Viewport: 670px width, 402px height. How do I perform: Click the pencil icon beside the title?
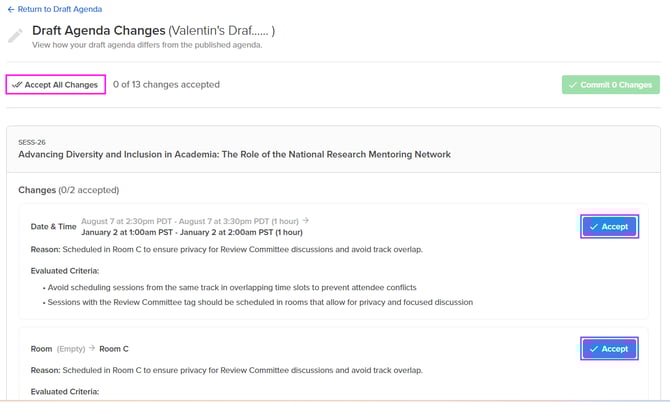pyautogui.click(x=15, y=36)
